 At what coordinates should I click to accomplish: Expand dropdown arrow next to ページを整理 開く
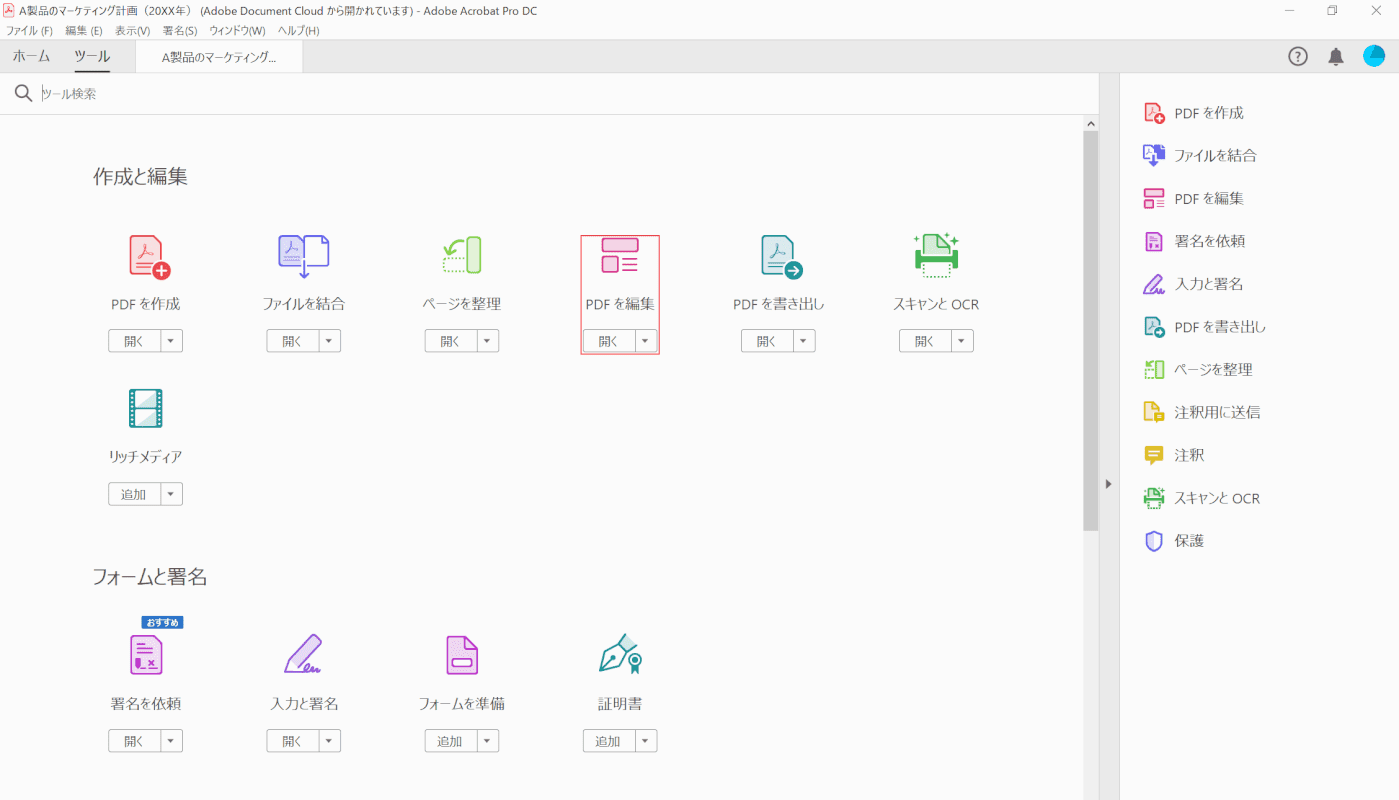pos(487,341)
